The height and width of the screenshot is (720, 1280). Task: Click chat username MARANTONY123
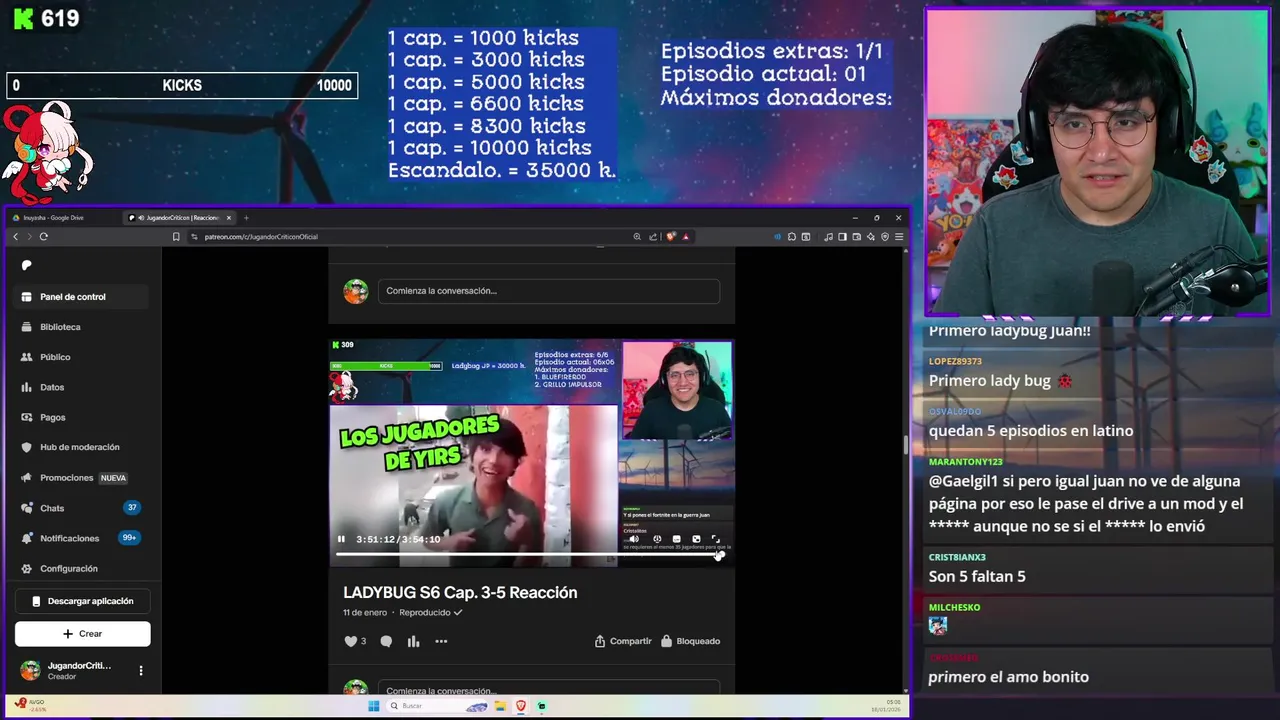point(965,462)
